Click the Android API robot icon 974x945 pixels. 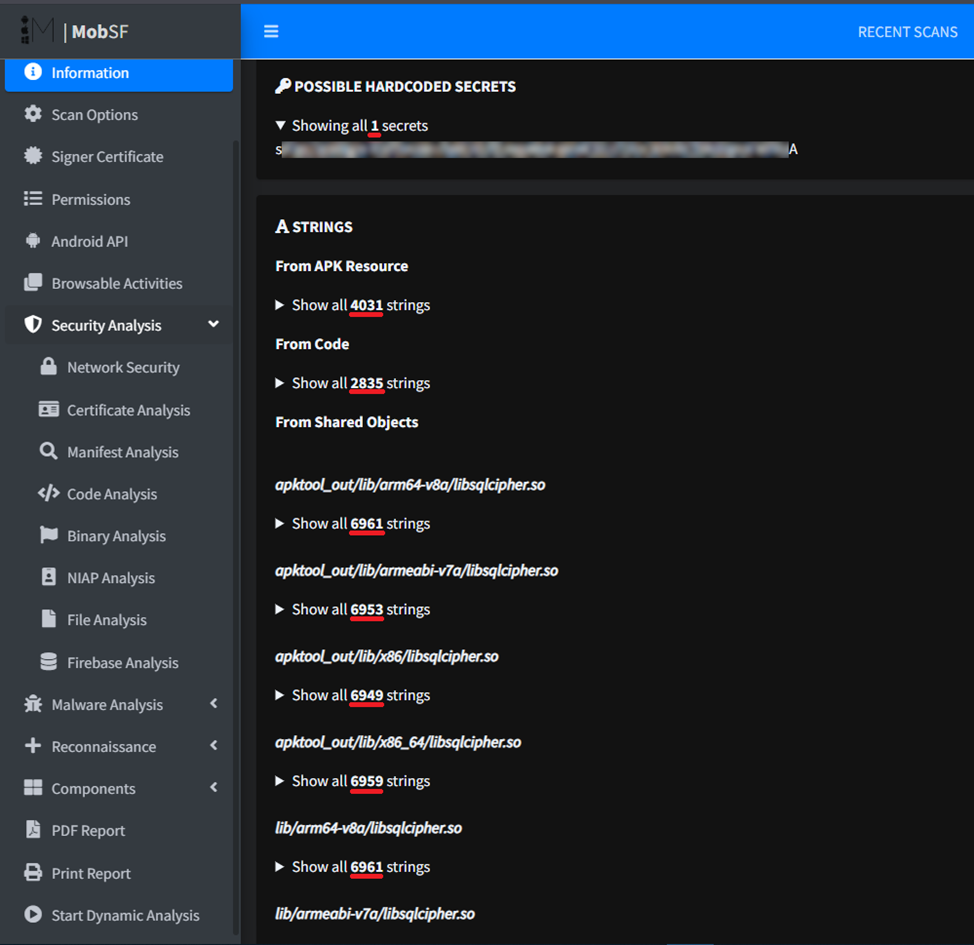(33, 241)
